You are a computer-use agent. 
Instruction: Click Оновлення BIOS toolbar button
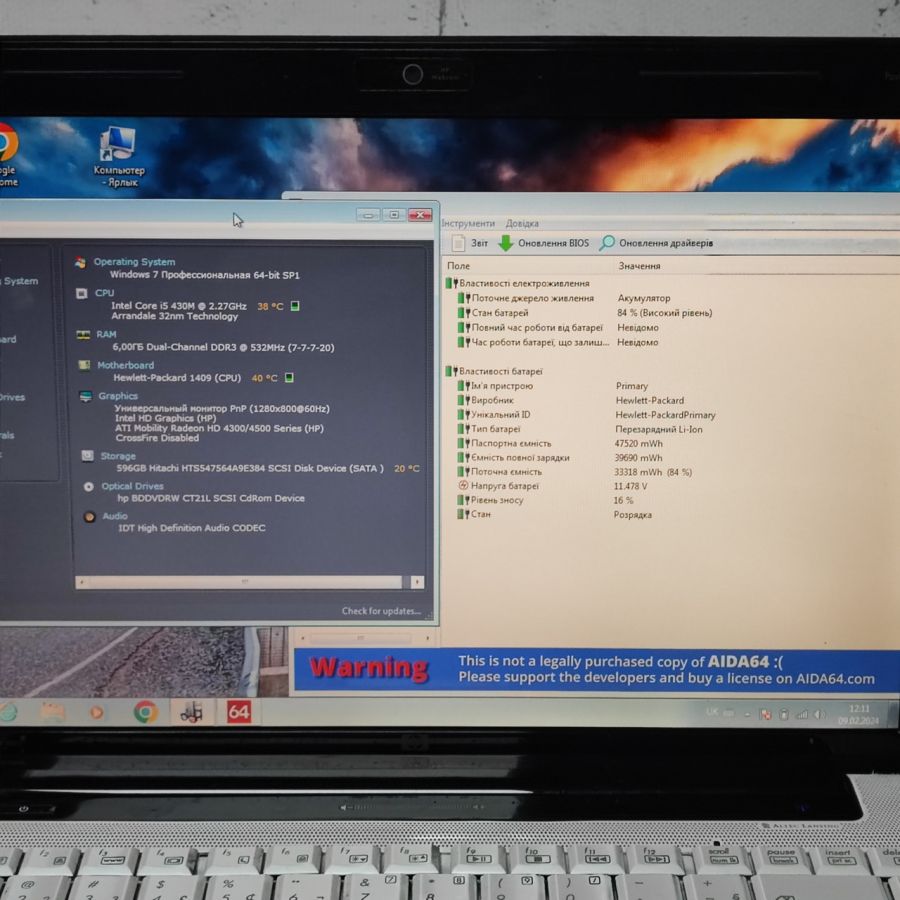click(544, 243)
